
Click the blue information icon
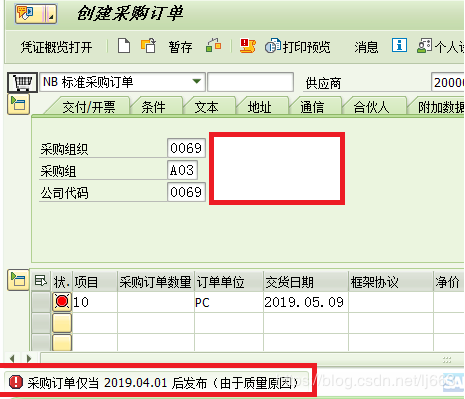(x=399, y=45)
